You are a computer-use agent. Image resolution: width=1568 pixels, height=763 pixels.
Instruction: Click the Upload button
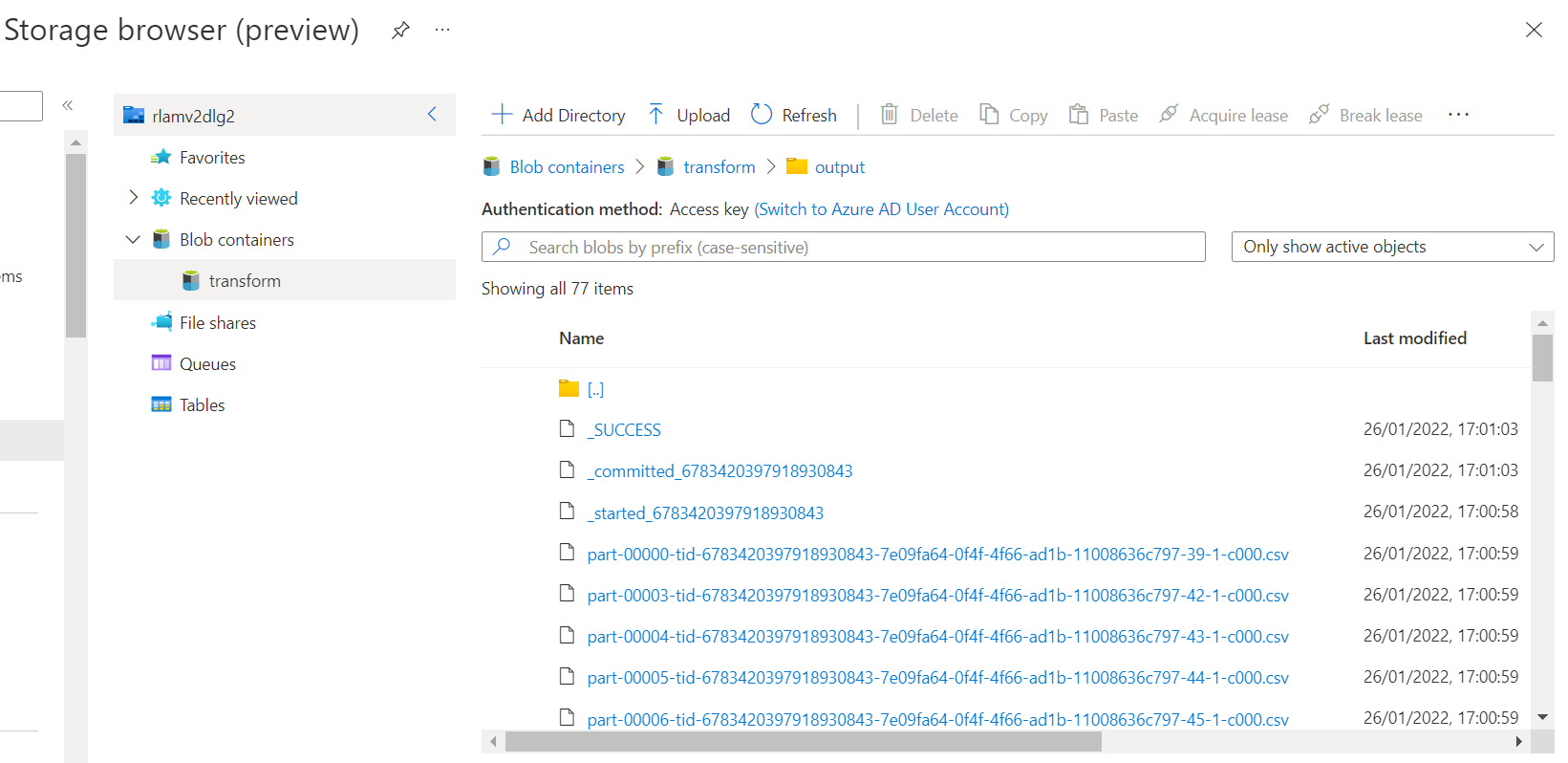tap(689, 115)
